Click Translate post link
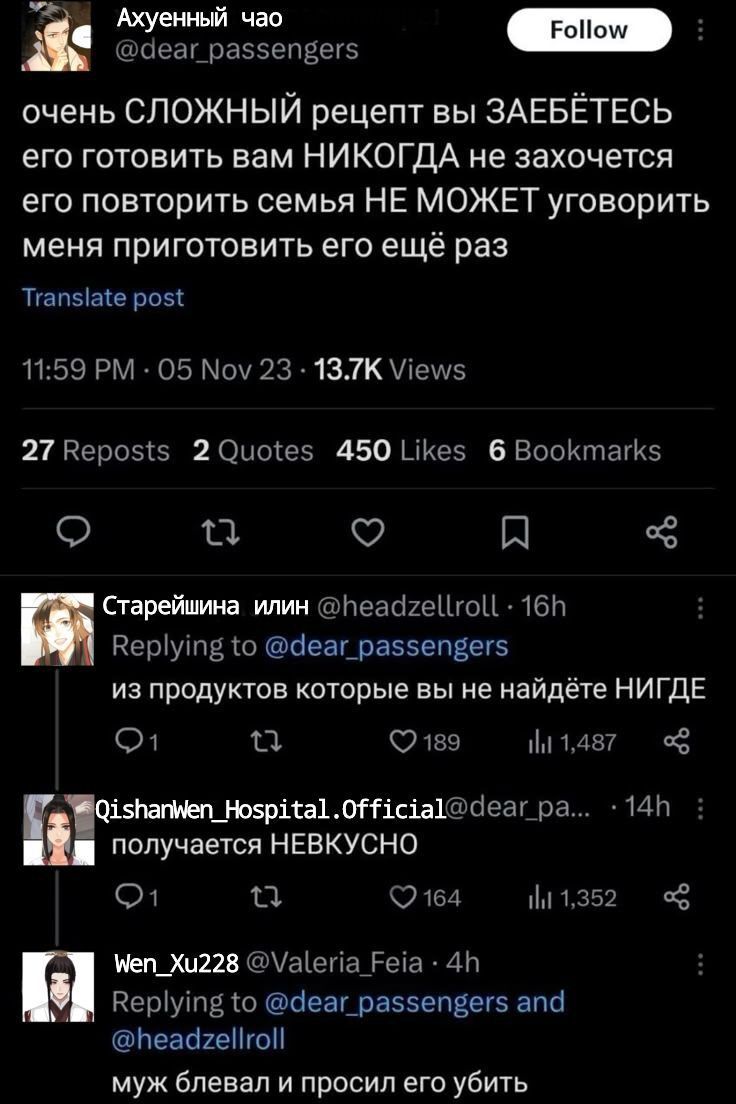 click(x=103, y=297)
